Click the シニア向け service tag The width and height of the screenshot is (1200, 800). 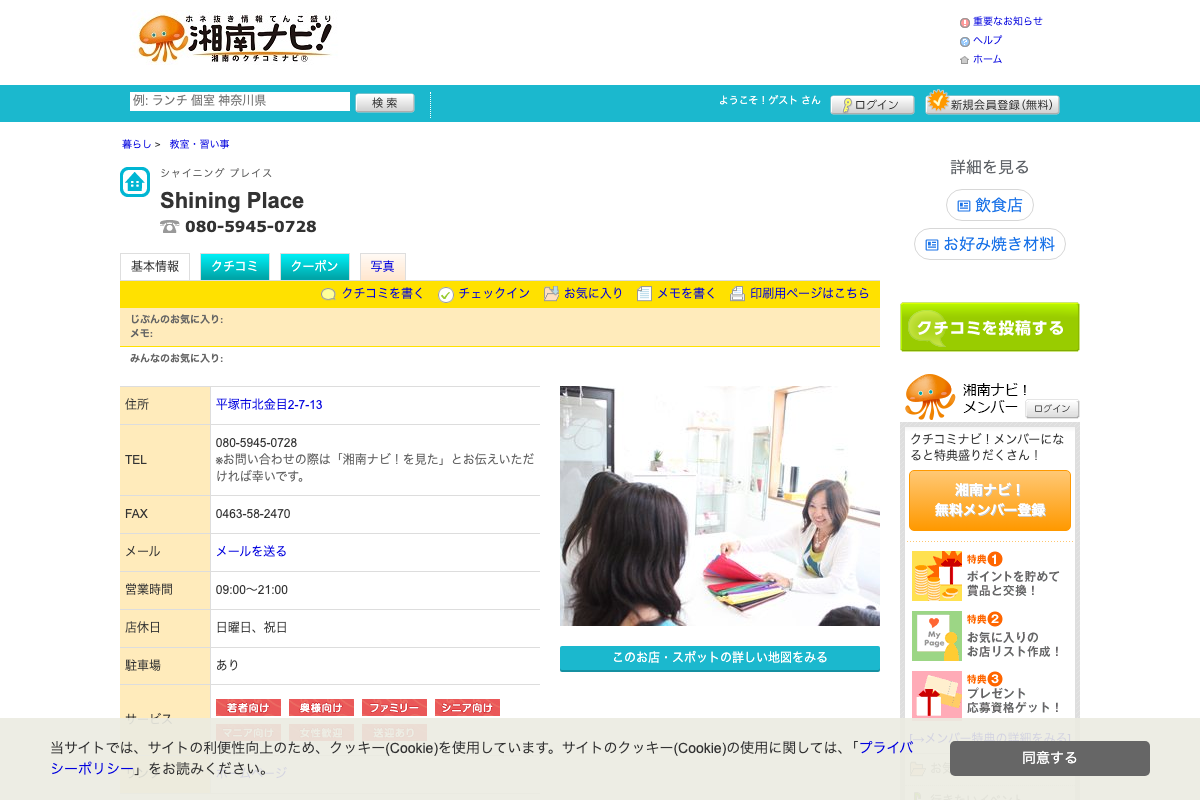tap(467, 708)
